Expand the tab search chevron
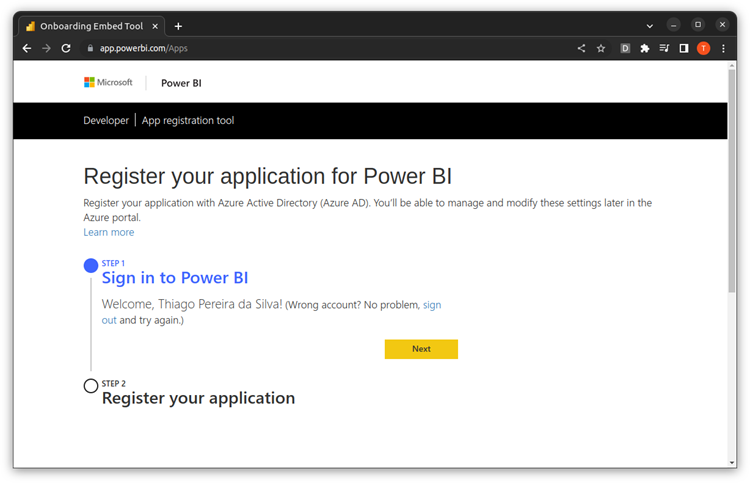750x483 pixels. tap(650, 25)
